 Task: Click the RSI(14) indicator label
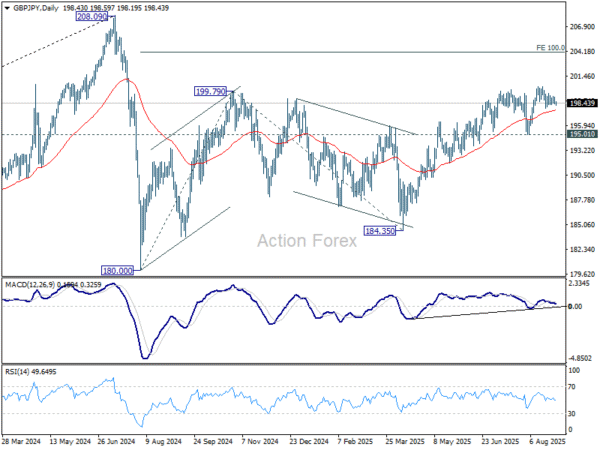click(16, 372)
